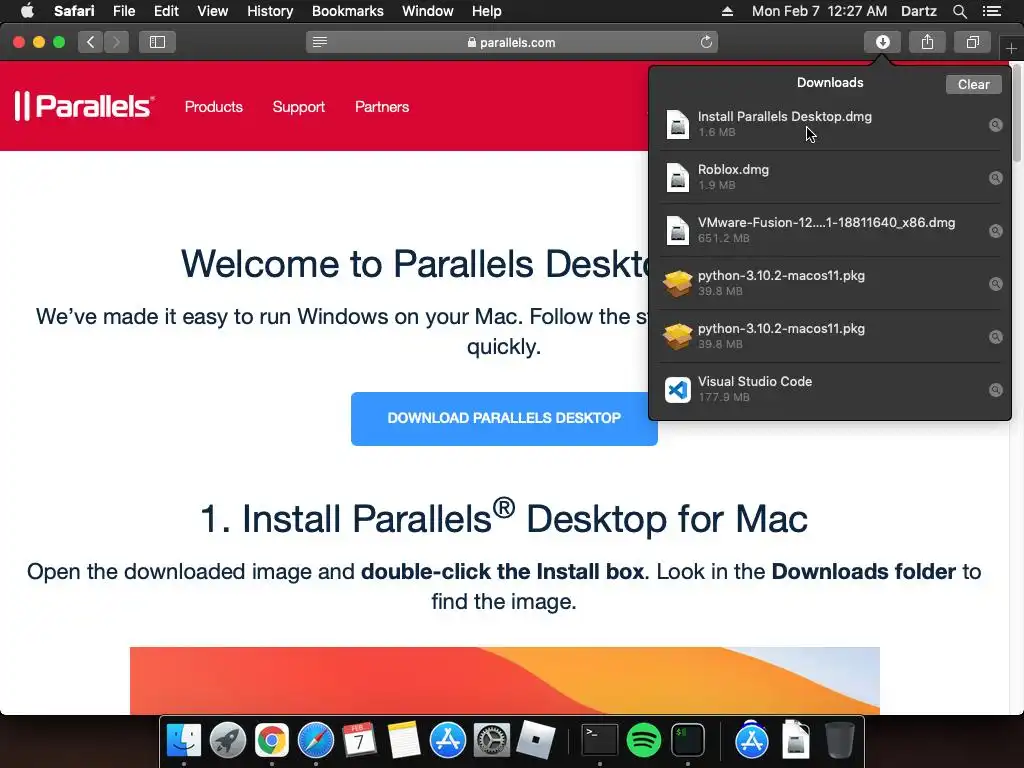The width and height of the screenshot is (1024, 768).
Task: Open Trash in the Dock
Action: [839, 741]
